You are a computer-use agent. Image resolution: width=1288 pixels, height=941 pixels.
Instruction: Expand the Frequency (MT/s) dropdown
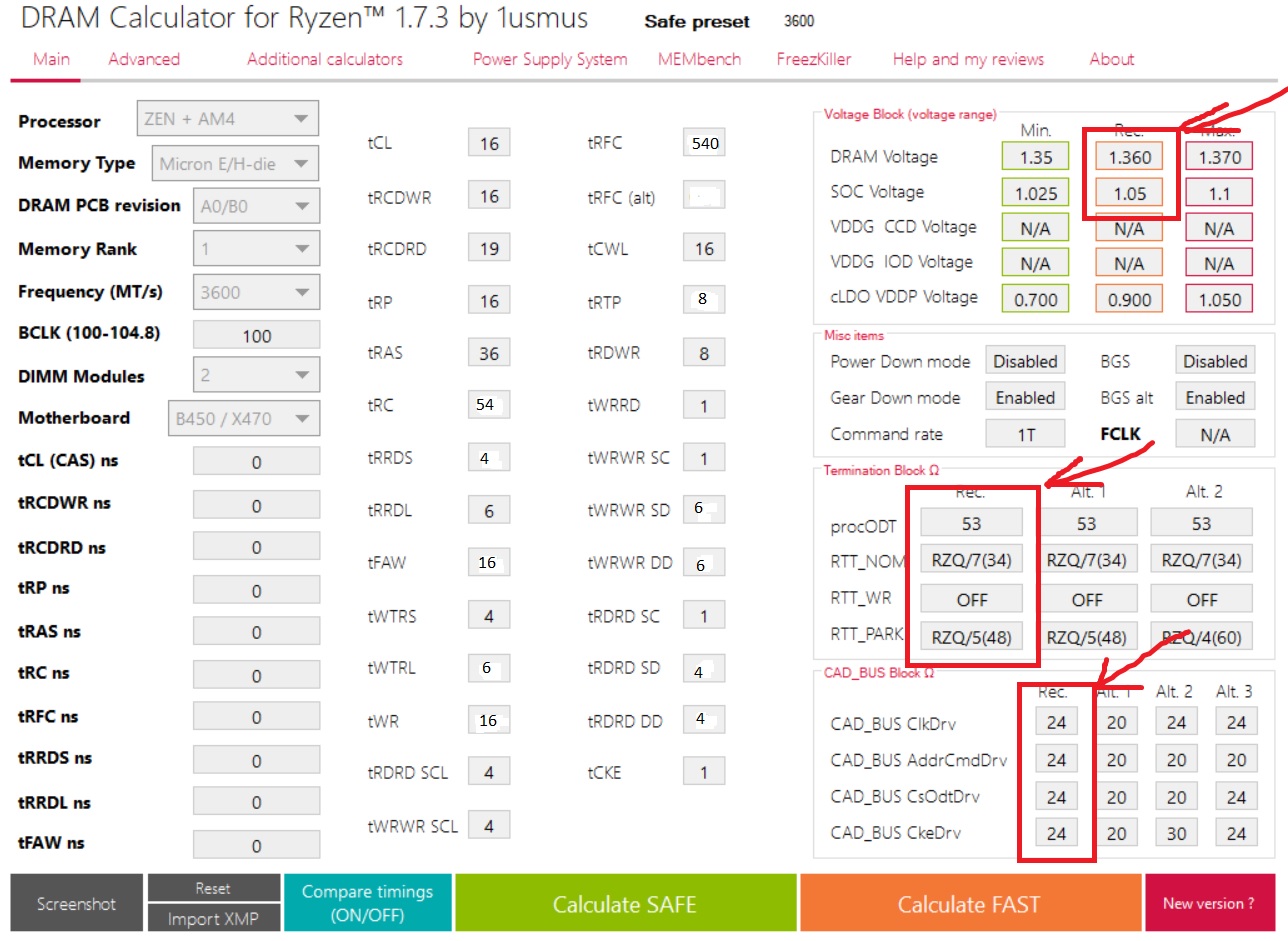pos(255,292)
